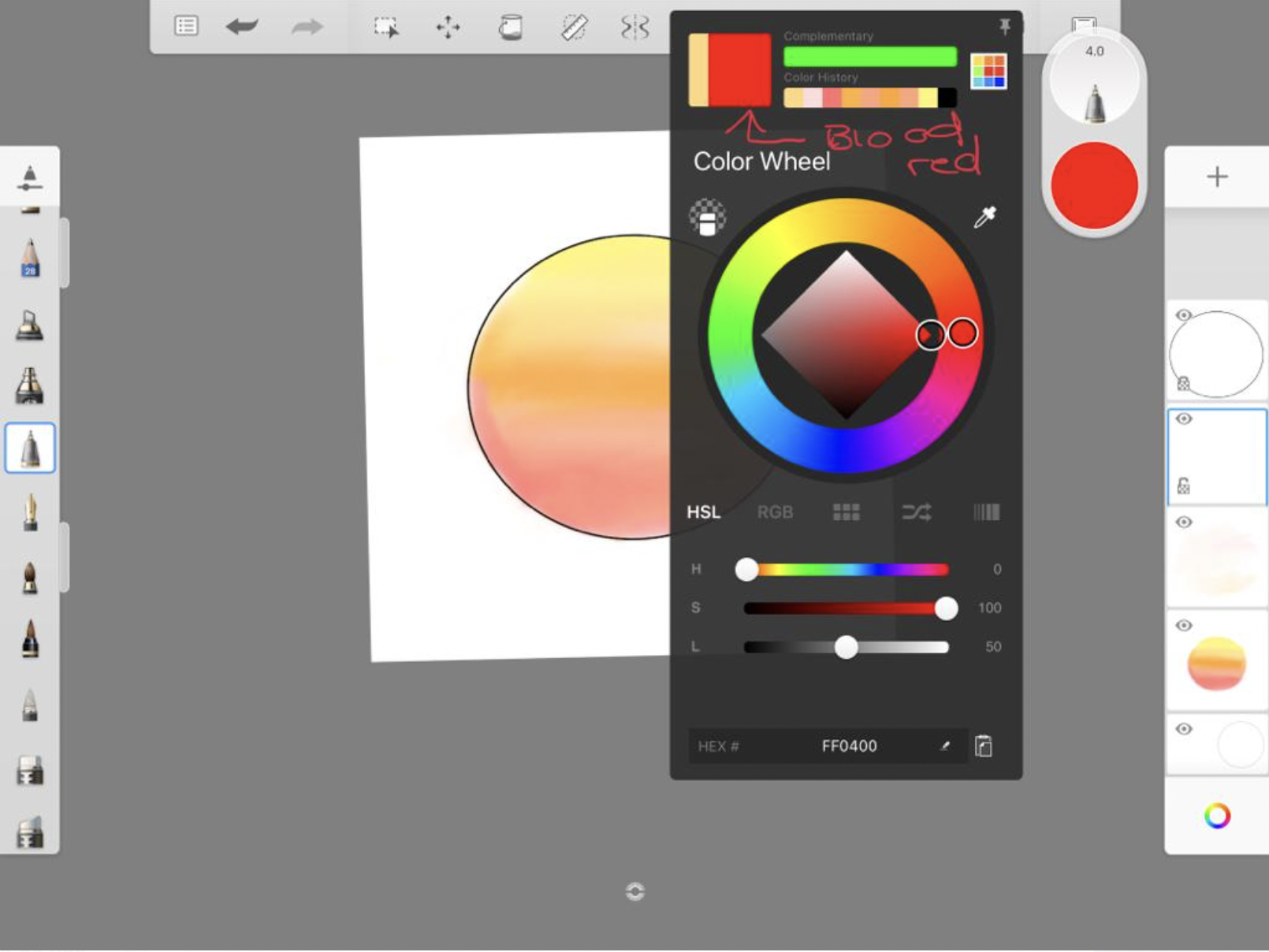Open brush size puck showing 4.0
Screen dimensions: 1269x952
point(1094,81)
